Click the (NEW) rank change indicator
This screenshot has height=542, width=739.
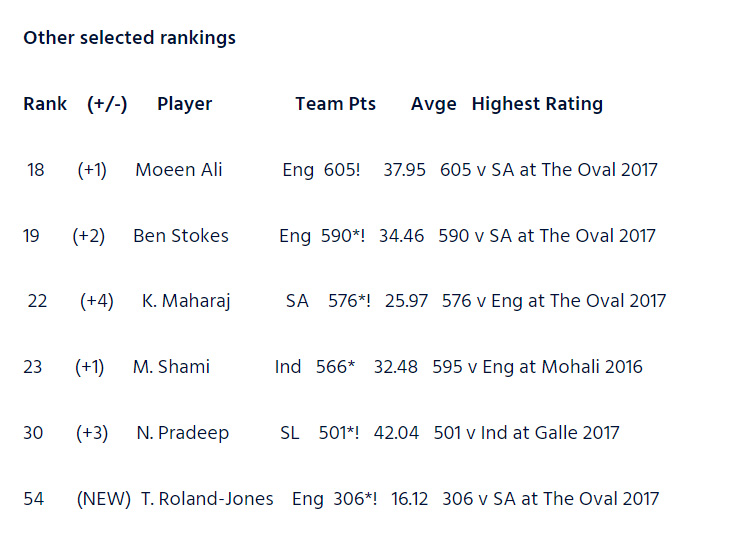(x=104, y=499)
